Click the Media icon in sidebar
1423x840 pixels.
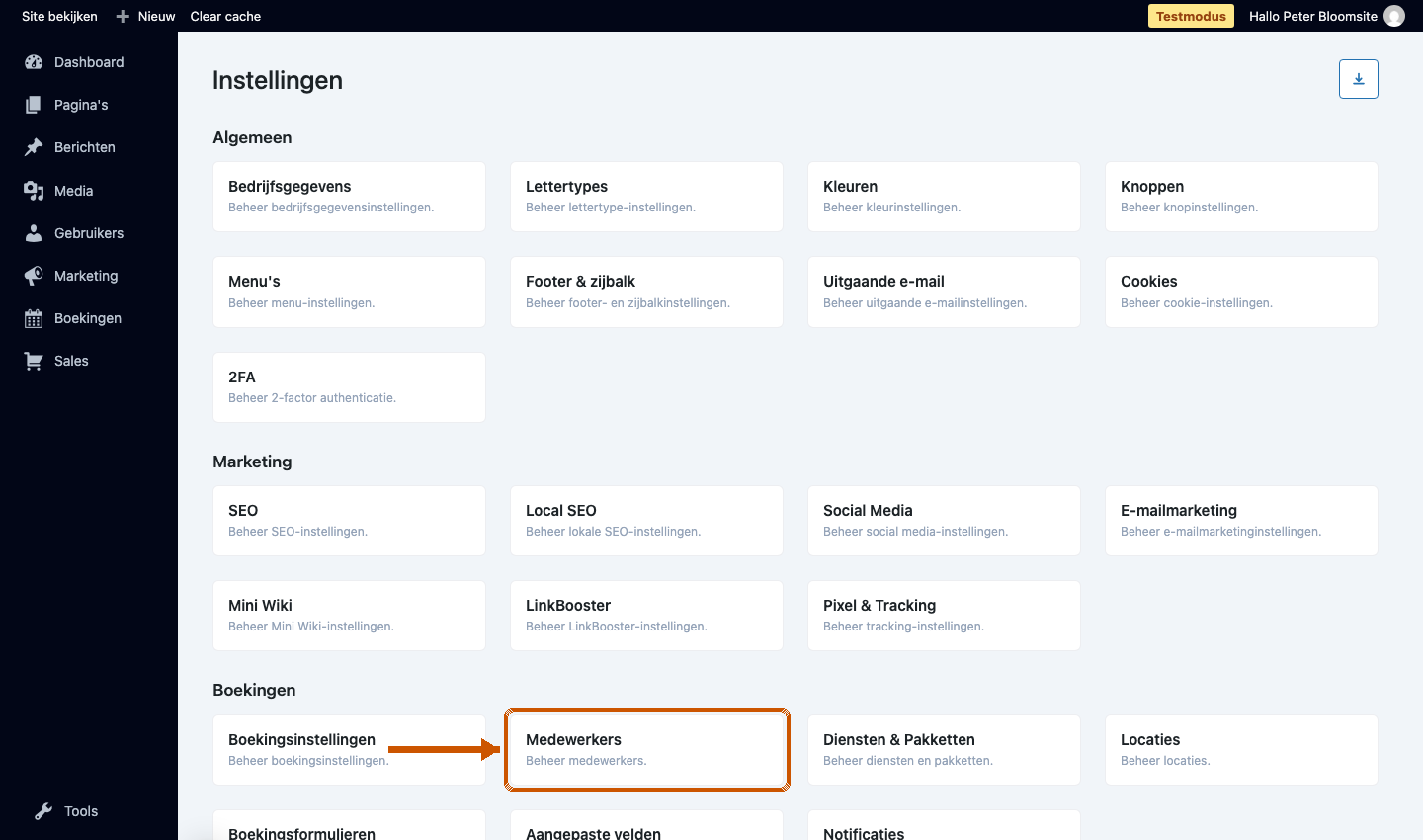click(34, 191)
